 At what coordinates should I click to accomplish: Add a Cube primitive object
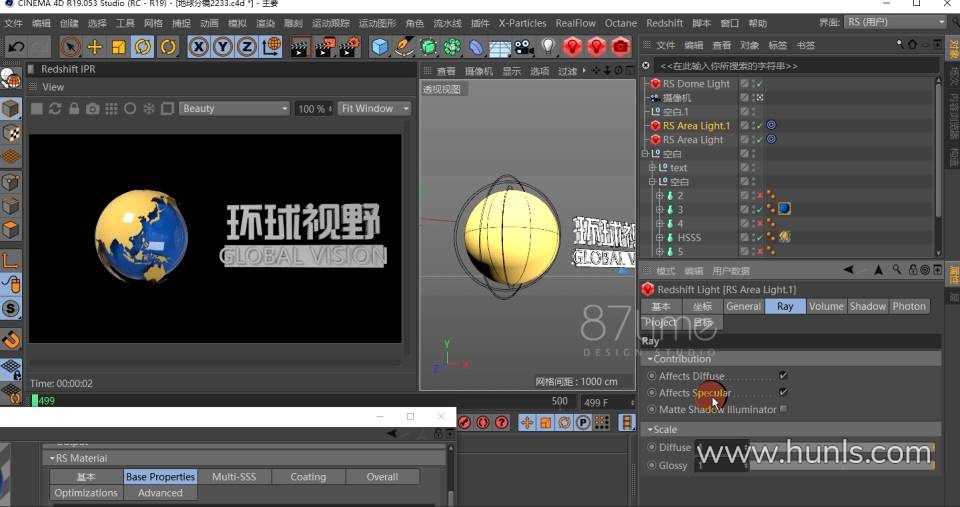coord(380,47)
